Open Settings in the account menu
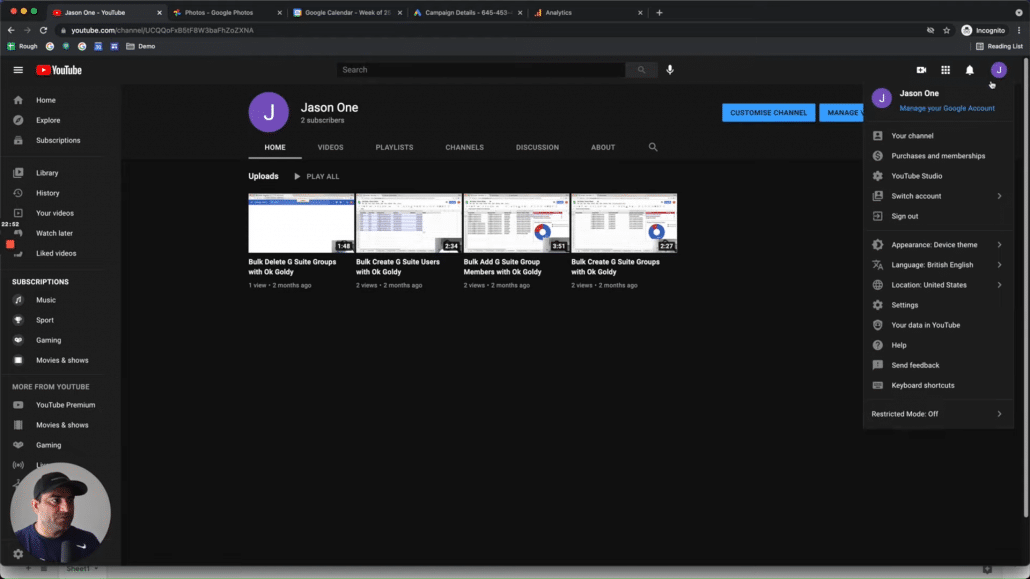 click(938, 305)
